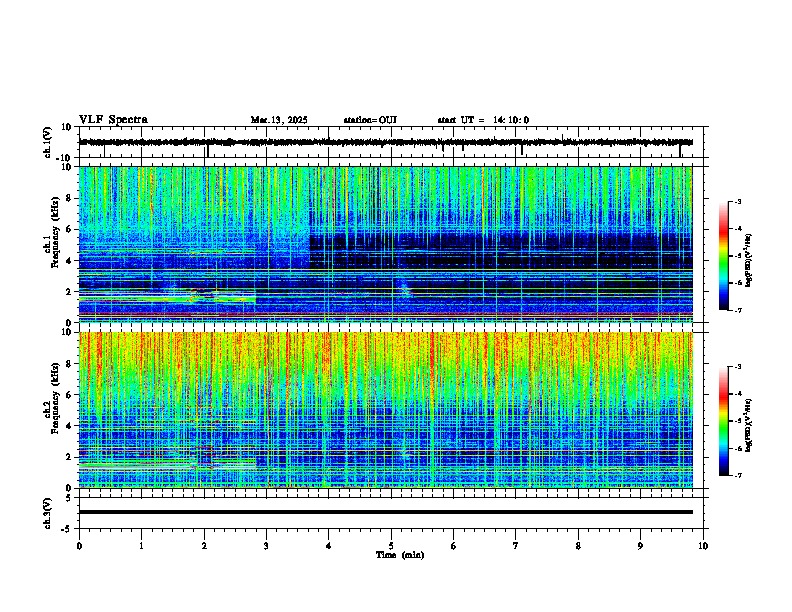Image resolution: width=792 pixels, height=612 pixels.
Task: Click the "-7" label on ch.2 color bar
Action: click(737, 476)
